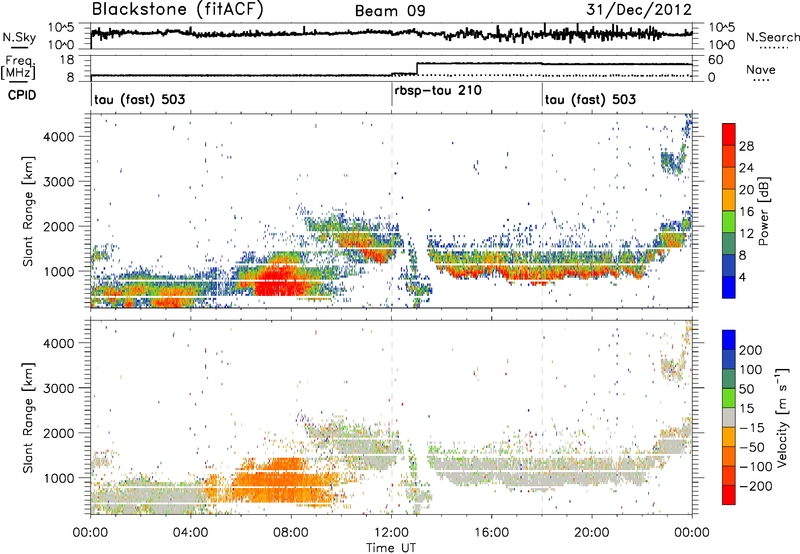Click the '100' velocity colorbar label
Screen dimensions: 800x554
(x=751, y=370)
